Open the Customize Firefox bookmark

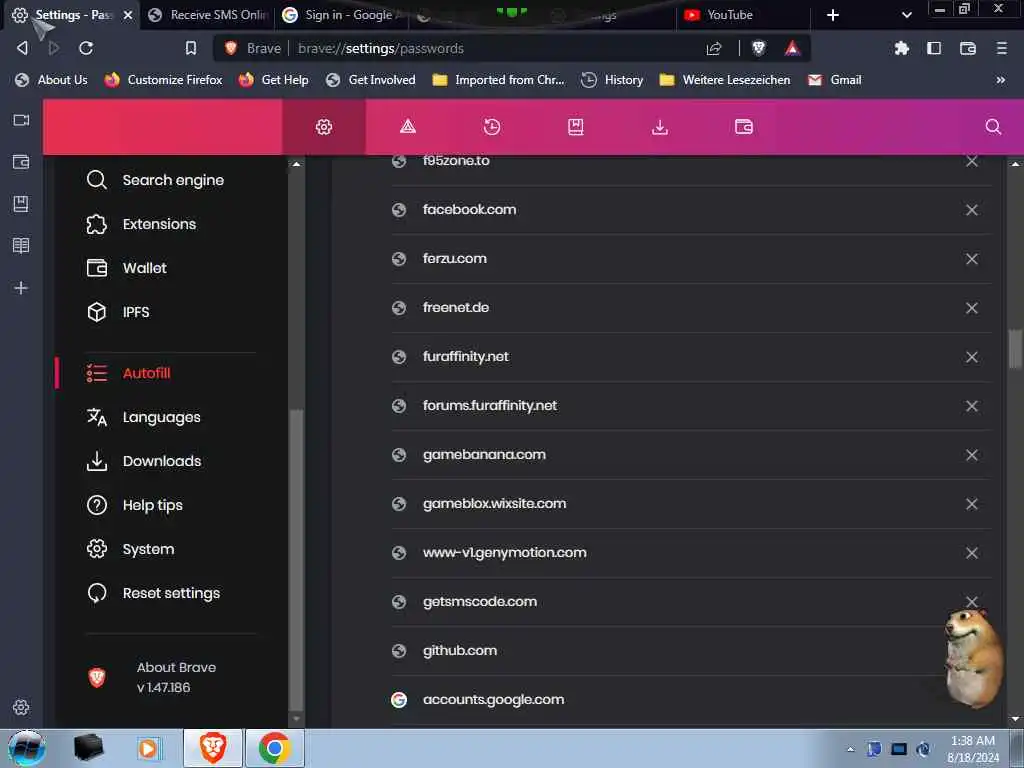click(163, 80)
